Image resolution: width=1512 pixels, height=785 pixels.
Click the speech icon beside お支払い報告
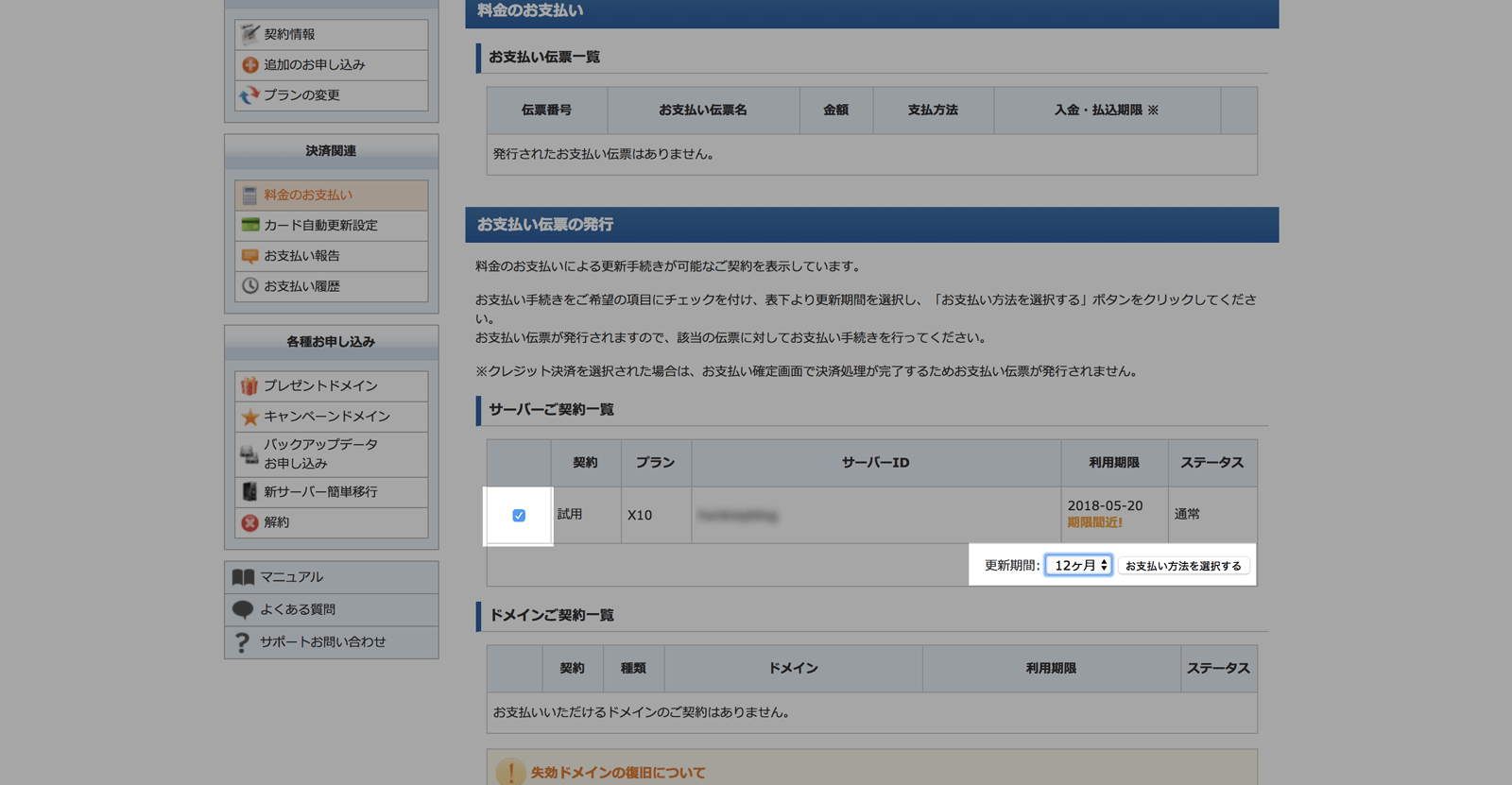pos(249,256)
